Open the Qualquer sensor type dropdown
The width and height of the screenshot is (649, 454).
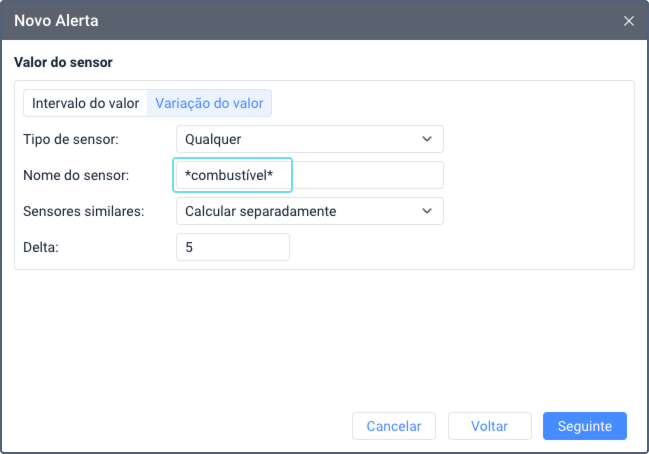(x=309, y=139)
